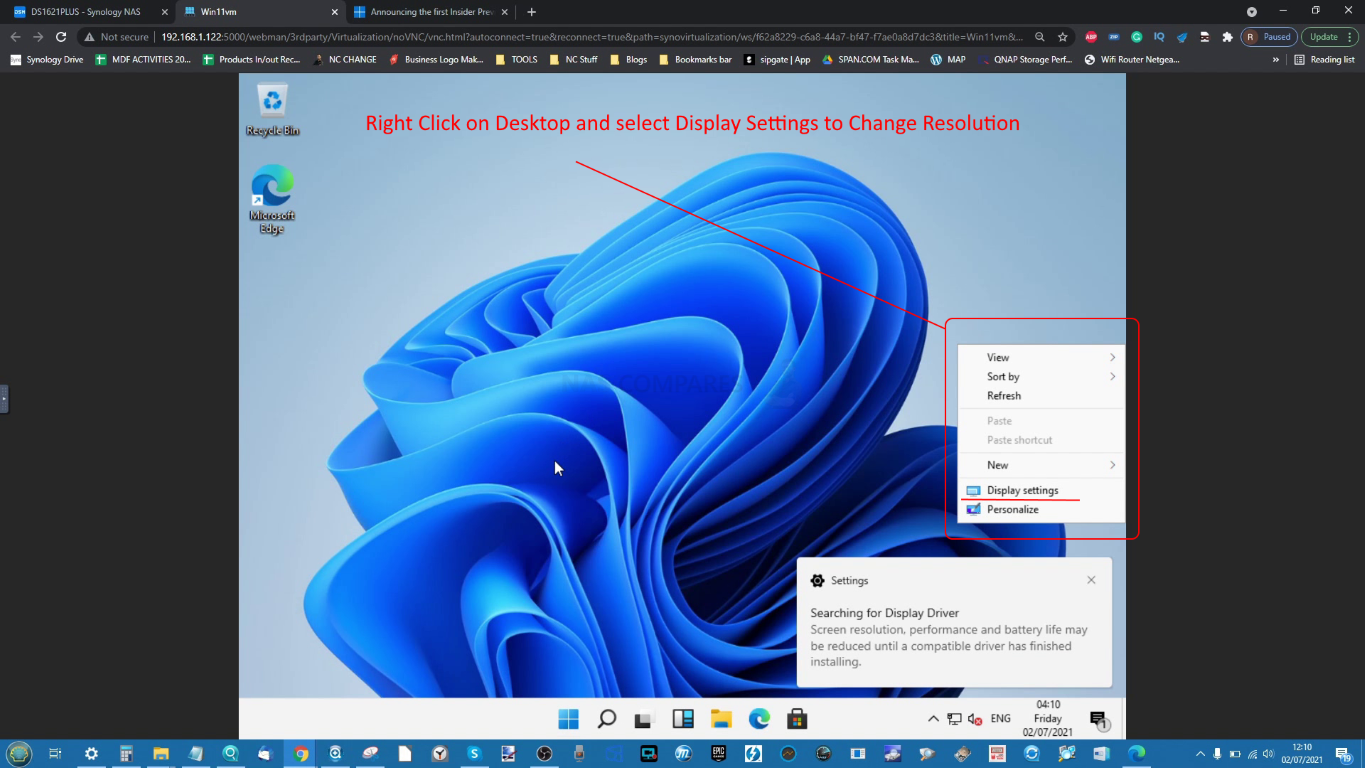Click the zoom magnifier in the address bar
This screenshot has height=768, width=1365.
1040,36
